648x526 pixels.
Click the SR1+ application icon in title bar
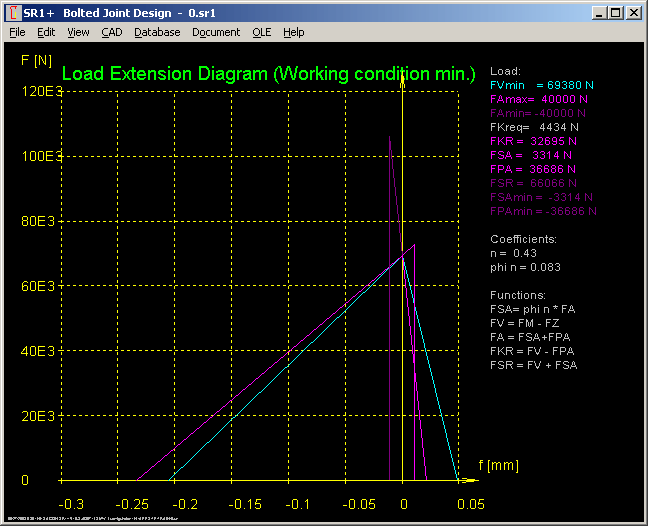click(x=13, y=13)
